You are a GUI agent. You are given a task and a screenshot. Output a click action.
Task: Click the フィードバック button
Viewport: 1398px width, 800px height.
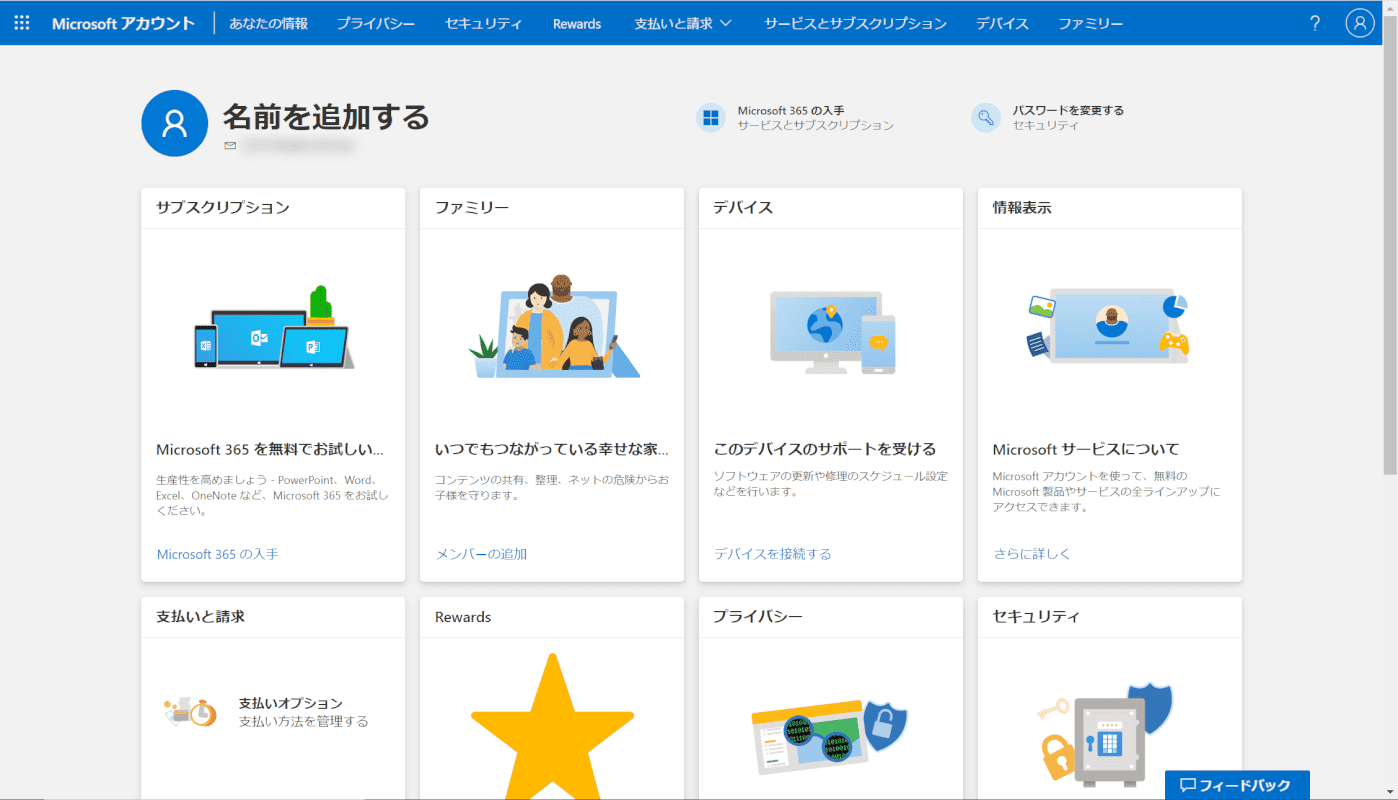pyautogui.click(x=1237, y=785)
